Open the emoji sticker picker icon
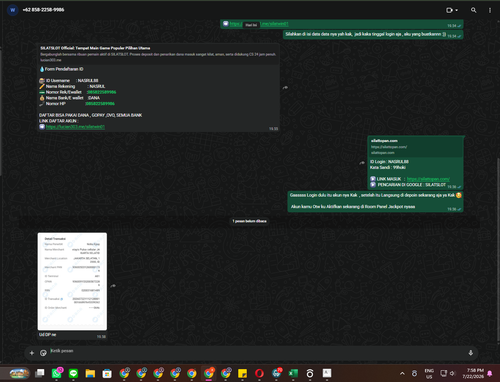500x382 pixels. click(43, 353)
